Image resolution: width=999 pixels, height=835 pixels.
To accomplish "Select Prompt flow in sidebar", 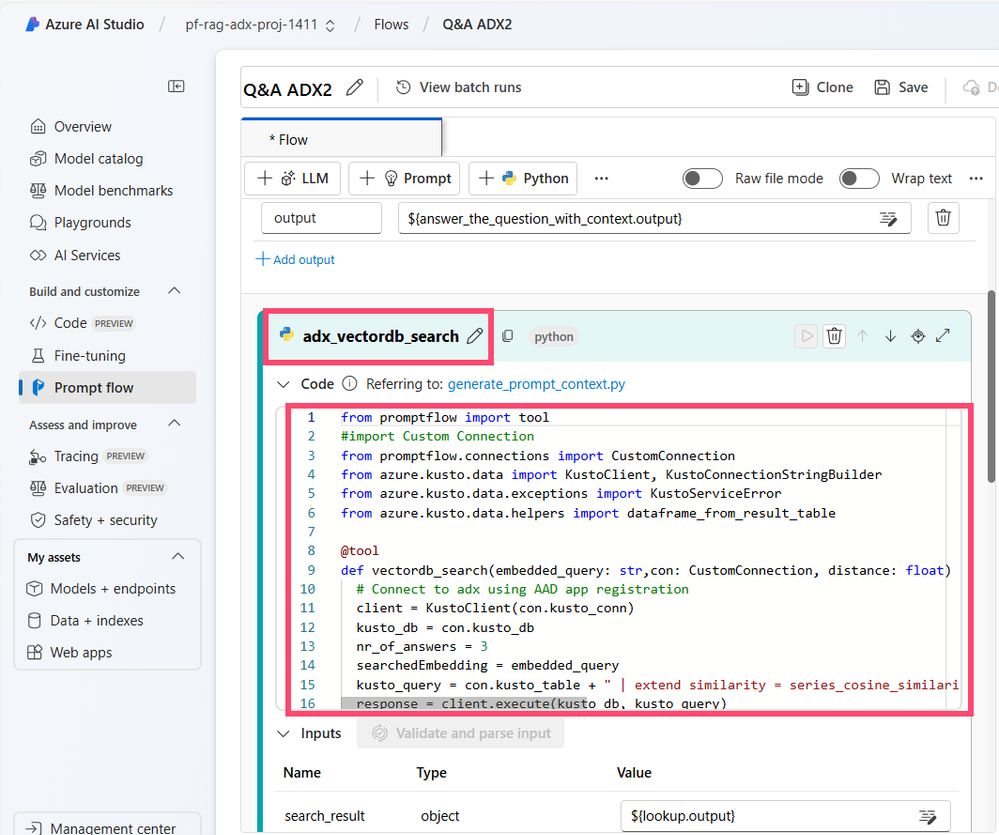I will click(x=107, y=387).
